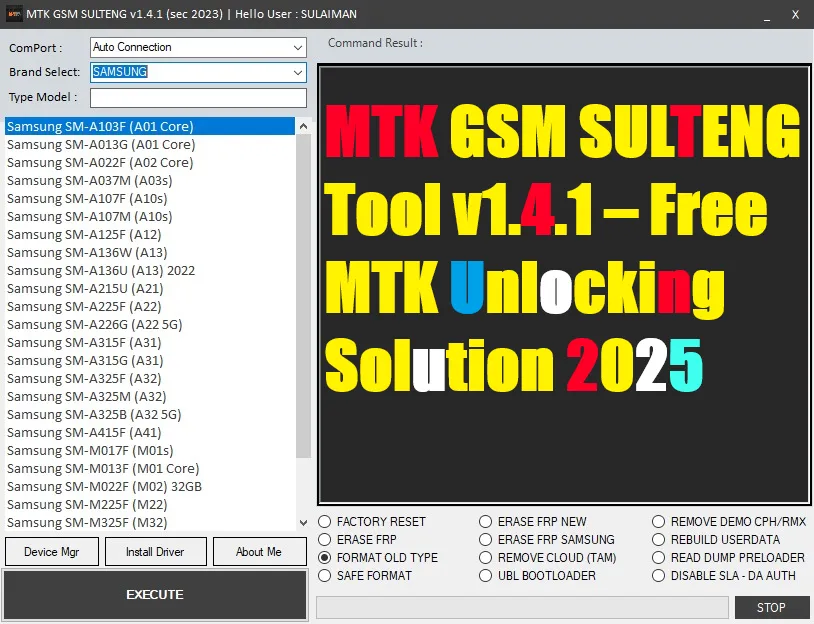Select Samsung SM-M013F (M01 Core)
814x624 pixels.
150,468
